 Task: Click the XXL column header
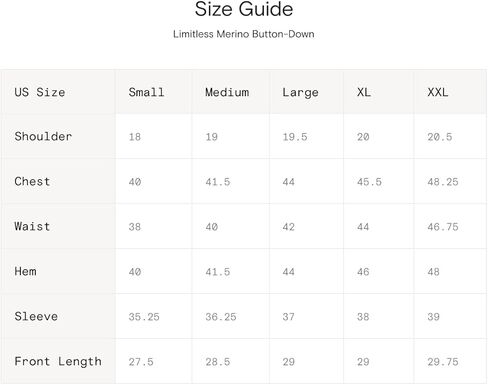[x=438, y=92]
